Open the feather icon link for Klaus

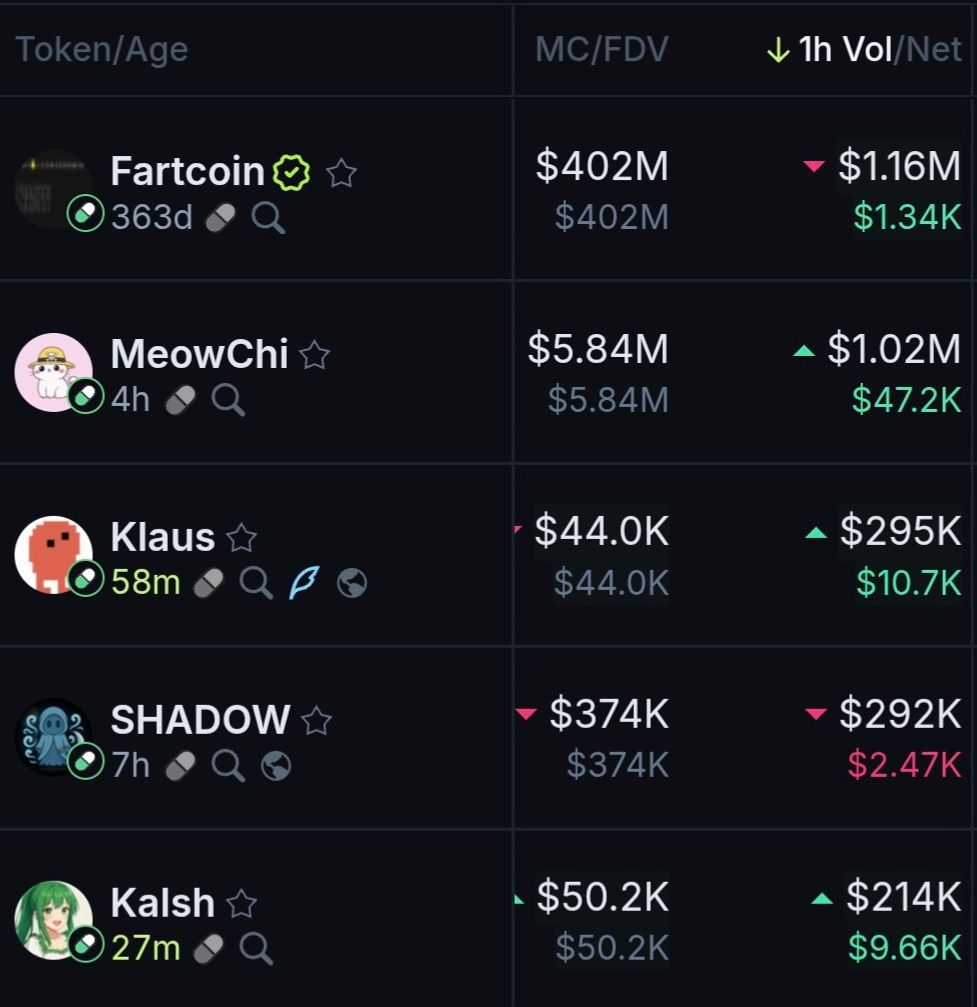coord(304,582)
